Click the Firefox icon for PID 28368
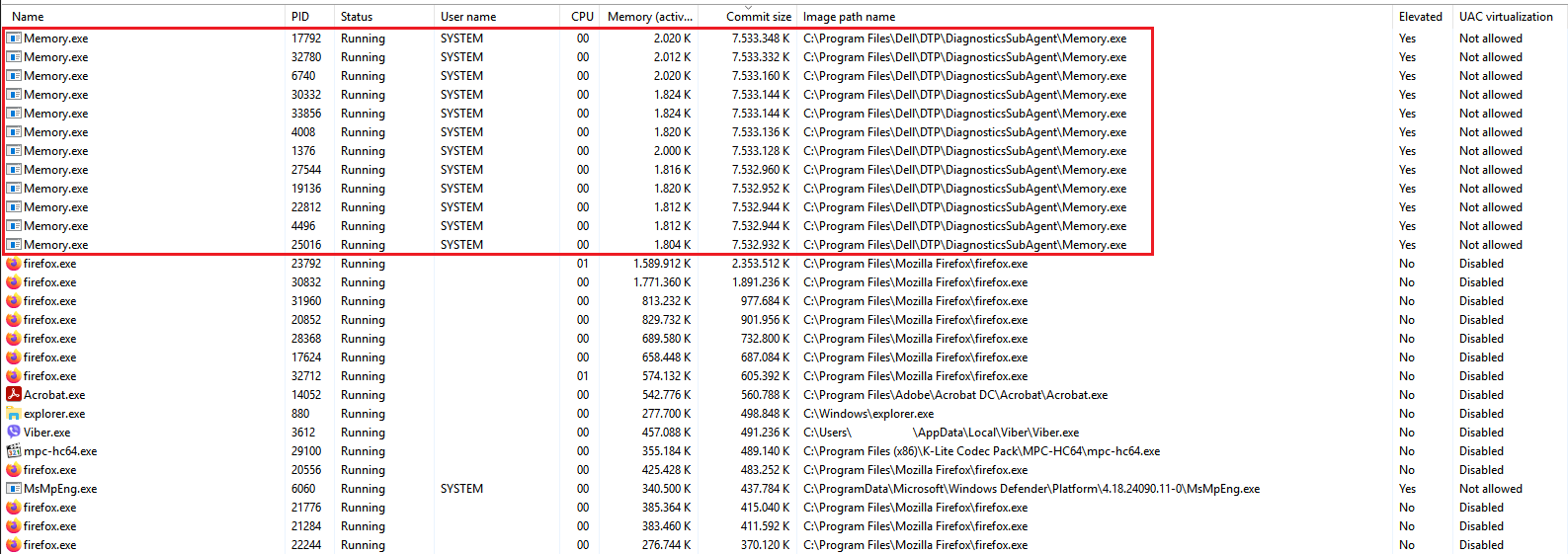The height and width of the screenshot is (554, 1568). (x=14, y=339)
